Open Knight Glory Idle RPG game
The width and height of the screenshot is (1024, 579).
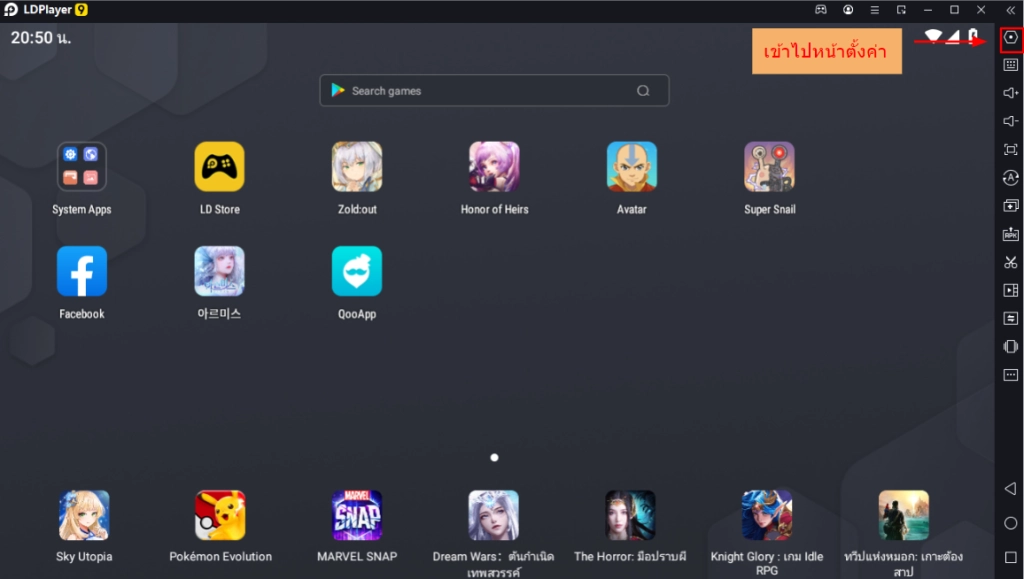[767, 515]
